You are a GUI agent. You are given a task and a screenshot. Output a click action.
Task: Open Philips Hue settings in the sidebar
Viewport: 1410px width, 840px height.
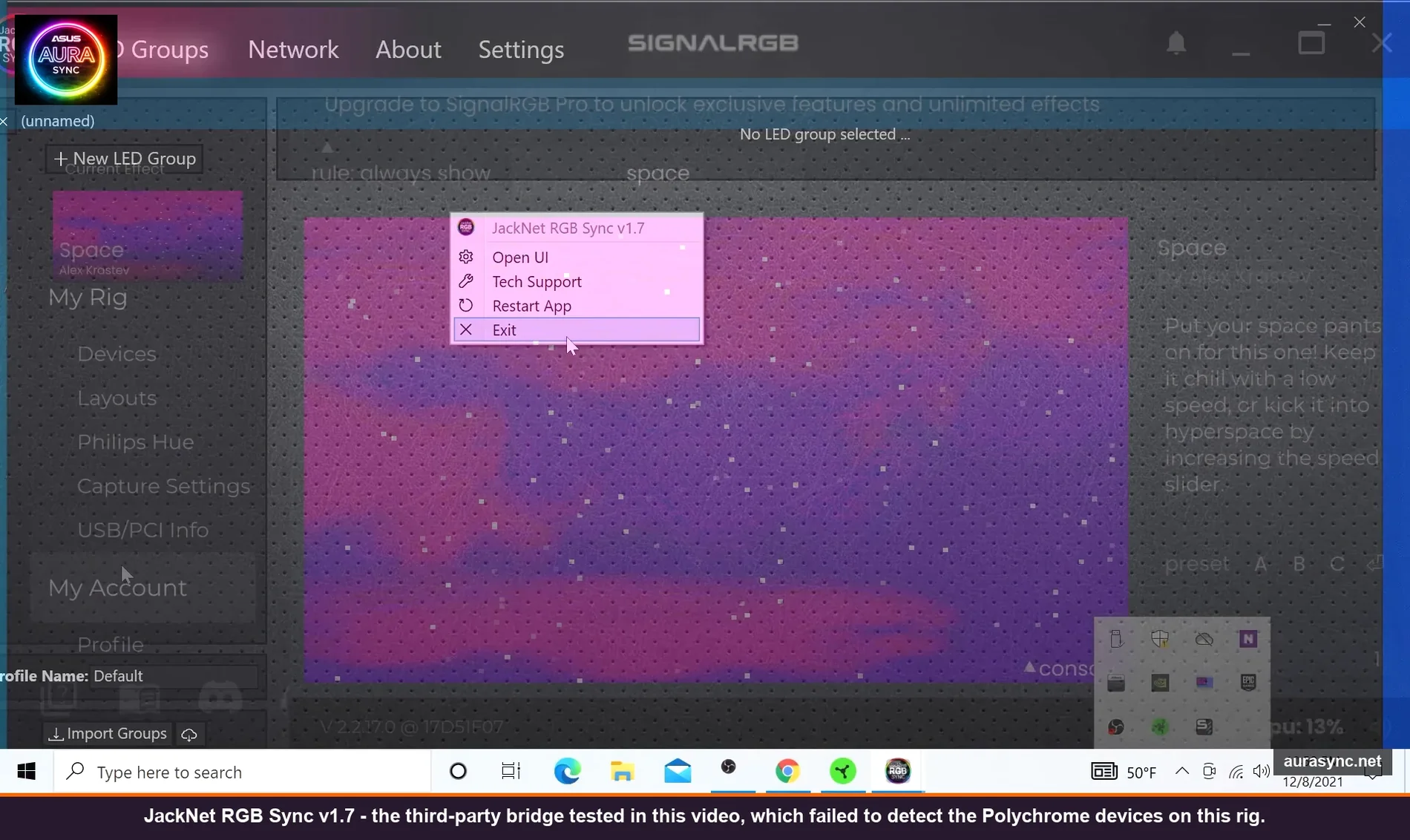135,442
